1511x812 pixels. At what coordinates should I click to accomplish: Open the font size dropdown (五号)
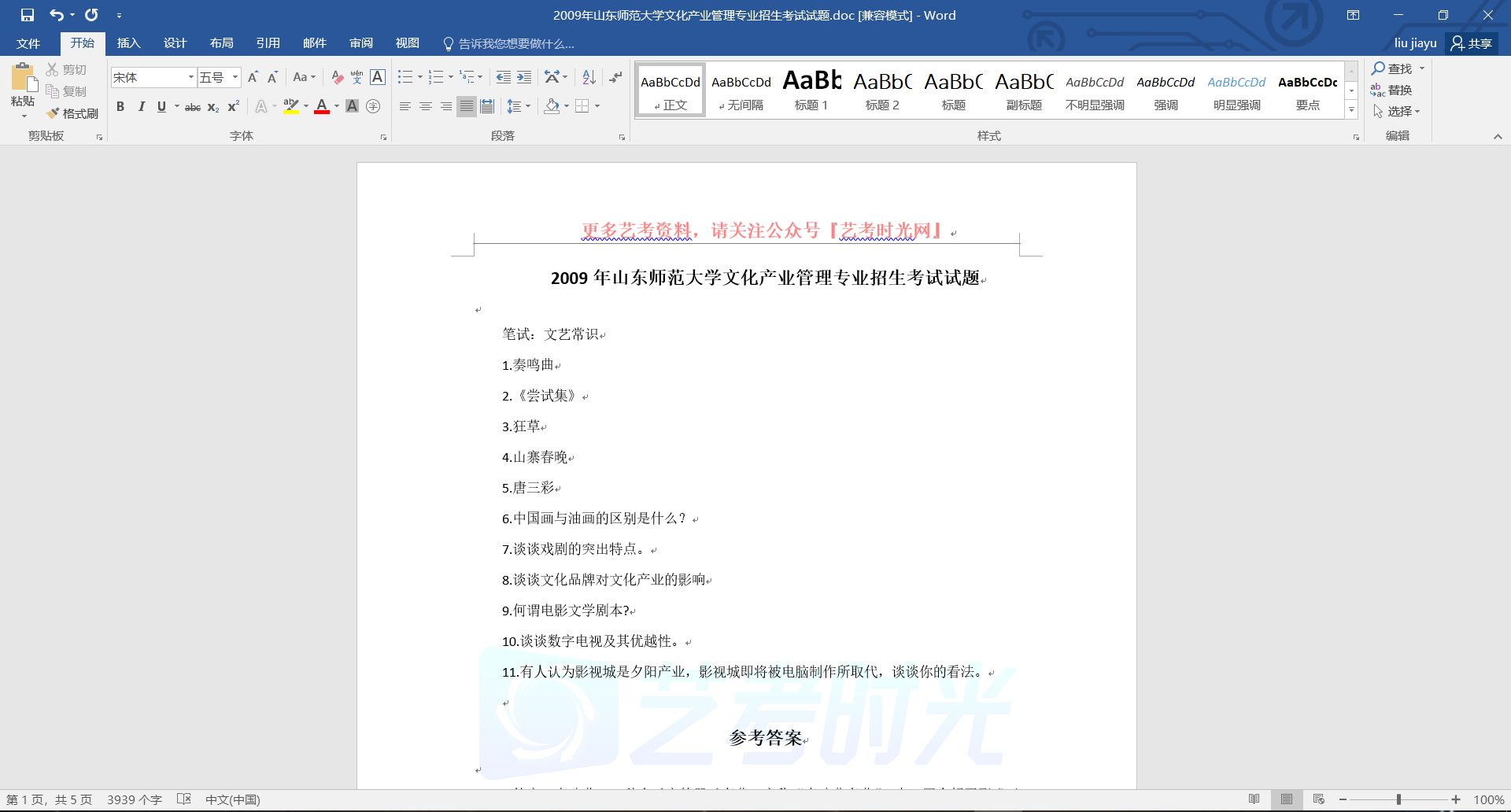tap(235, 77)
